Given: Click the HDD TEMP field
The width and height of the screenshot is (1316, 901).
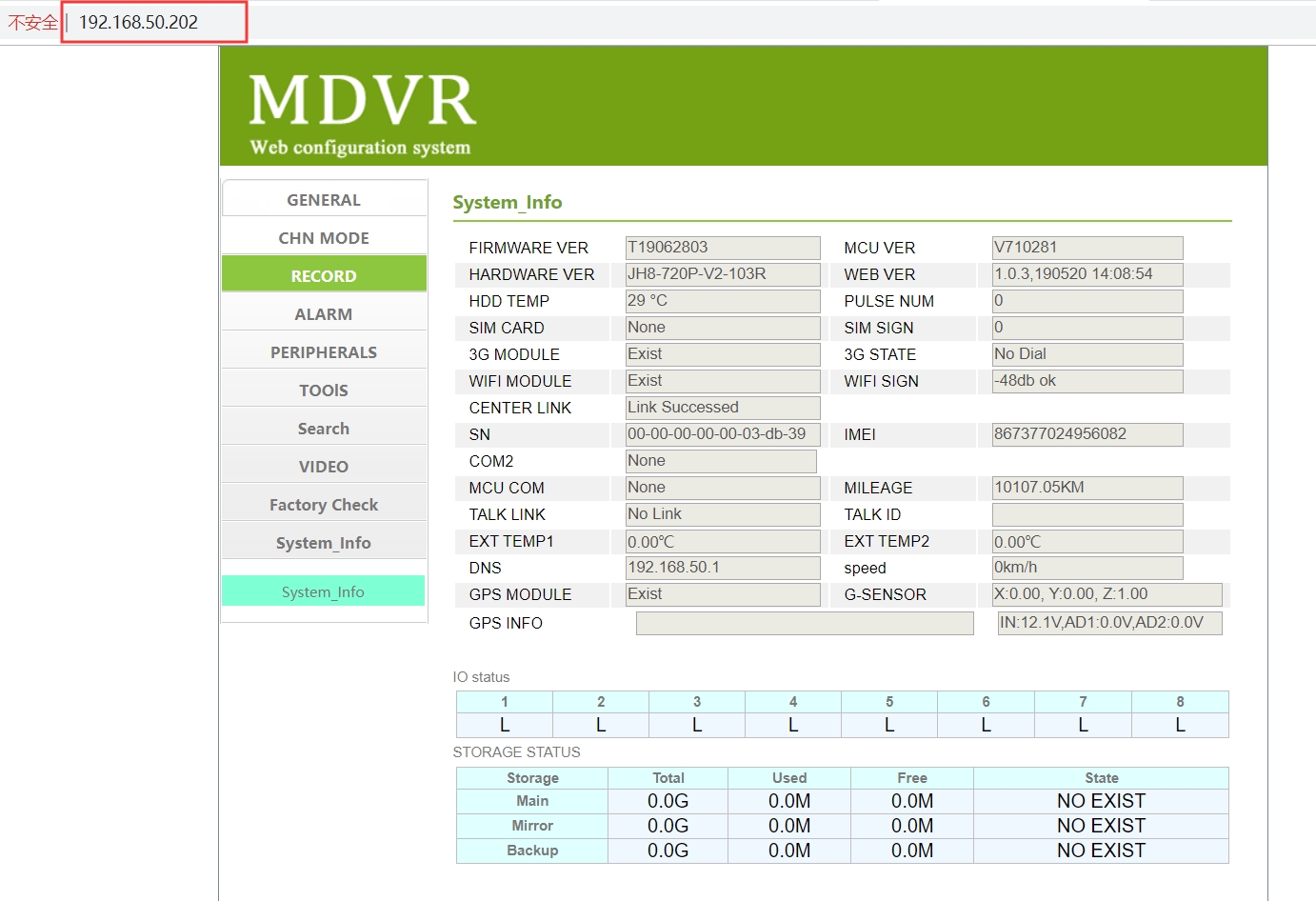Looking at the screenshot, I should click(723, 301).
